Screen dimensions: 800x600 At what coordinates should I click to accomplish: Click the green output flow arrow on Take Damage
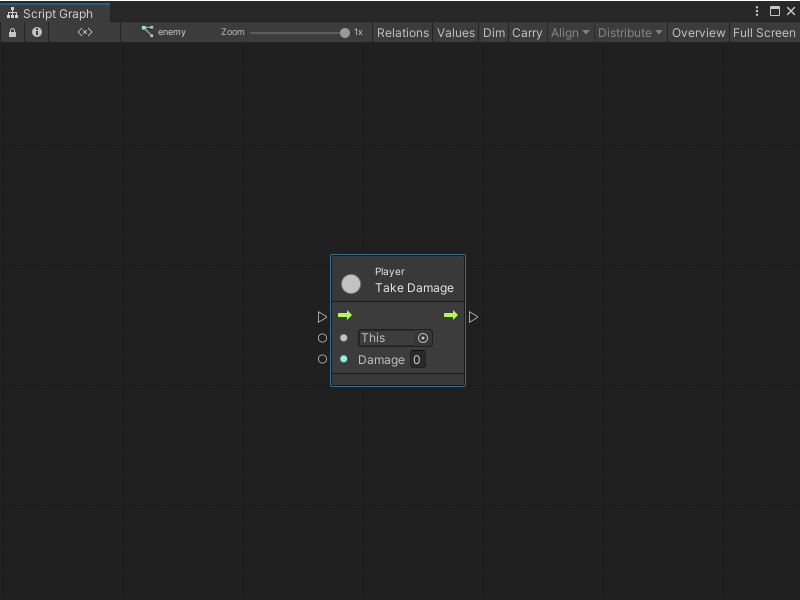tap(451, 315)
